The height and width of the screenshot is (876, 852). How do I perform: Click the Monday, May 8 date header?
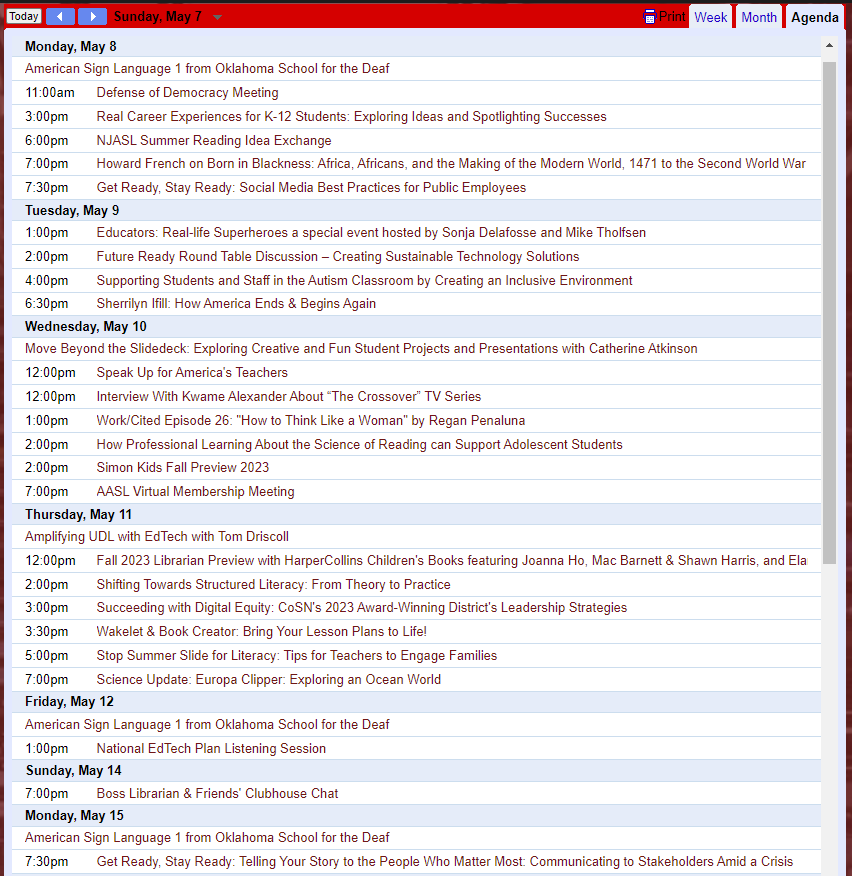point(71,46)
